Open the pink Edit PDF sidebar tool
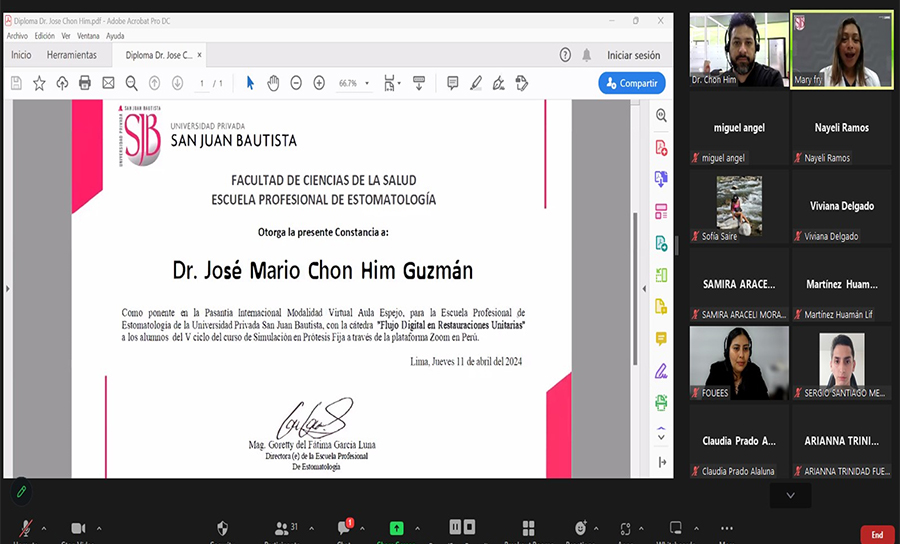 click(661, 211)
